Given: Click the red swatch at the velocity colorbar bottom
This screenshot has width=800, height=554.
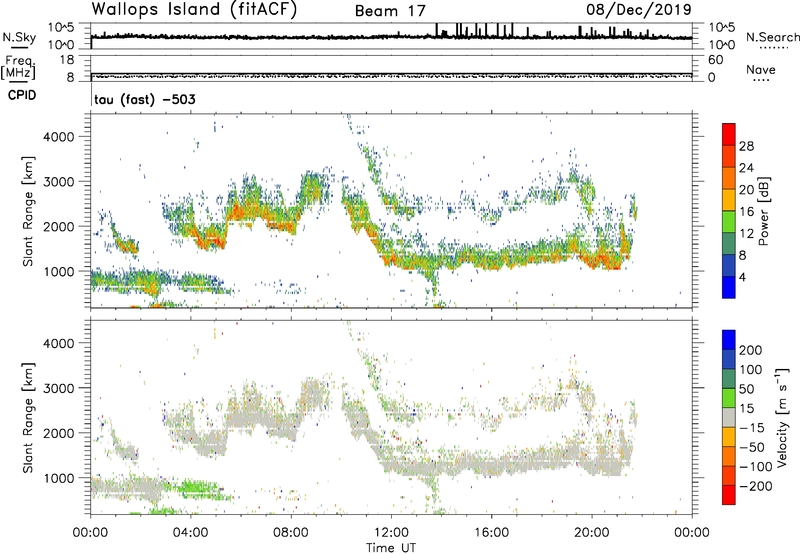Looking at the screenshot, I should point(729,495).
